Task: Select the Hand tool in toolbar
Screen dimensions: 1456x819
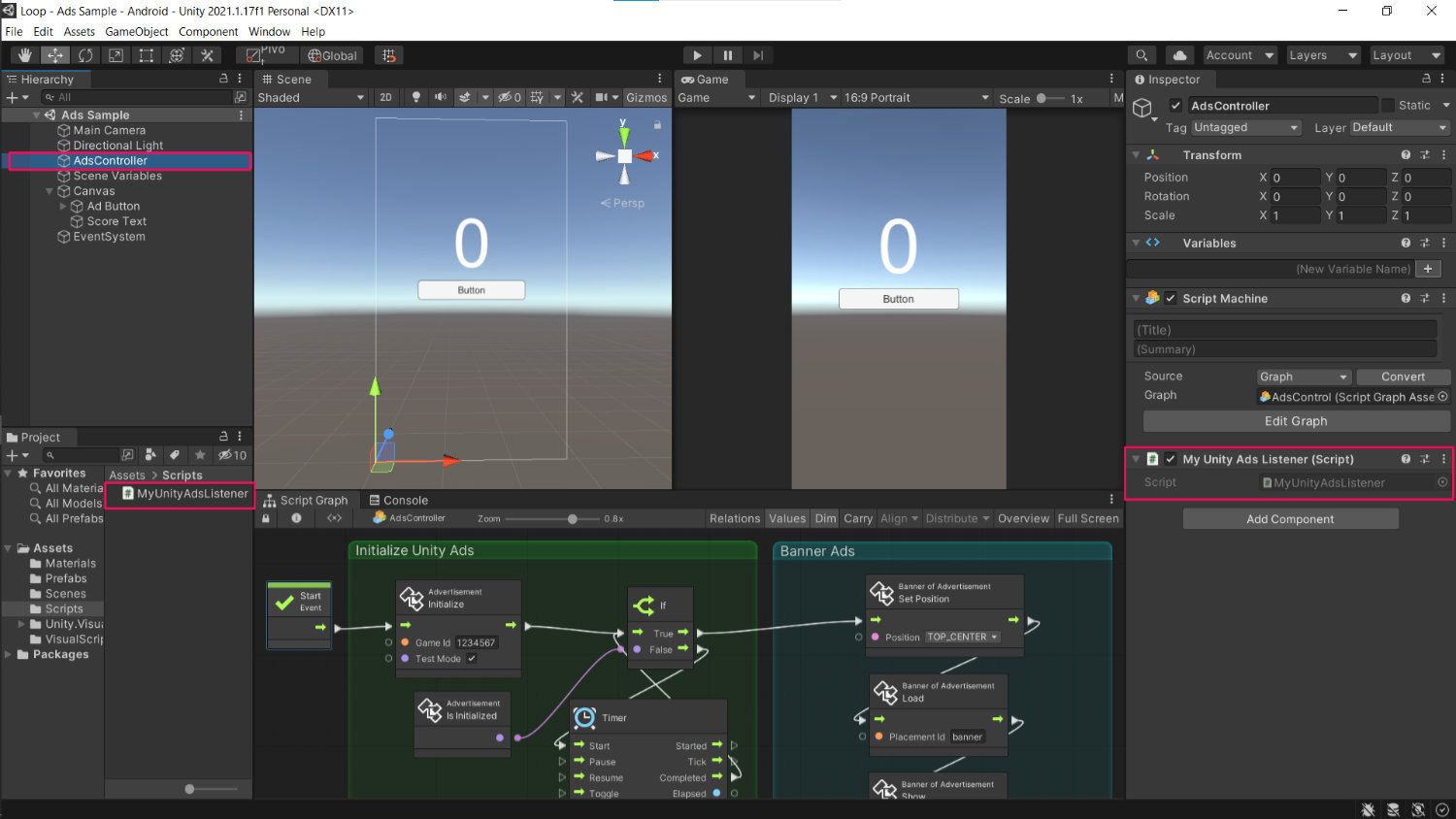Action: tap(24, 55)
